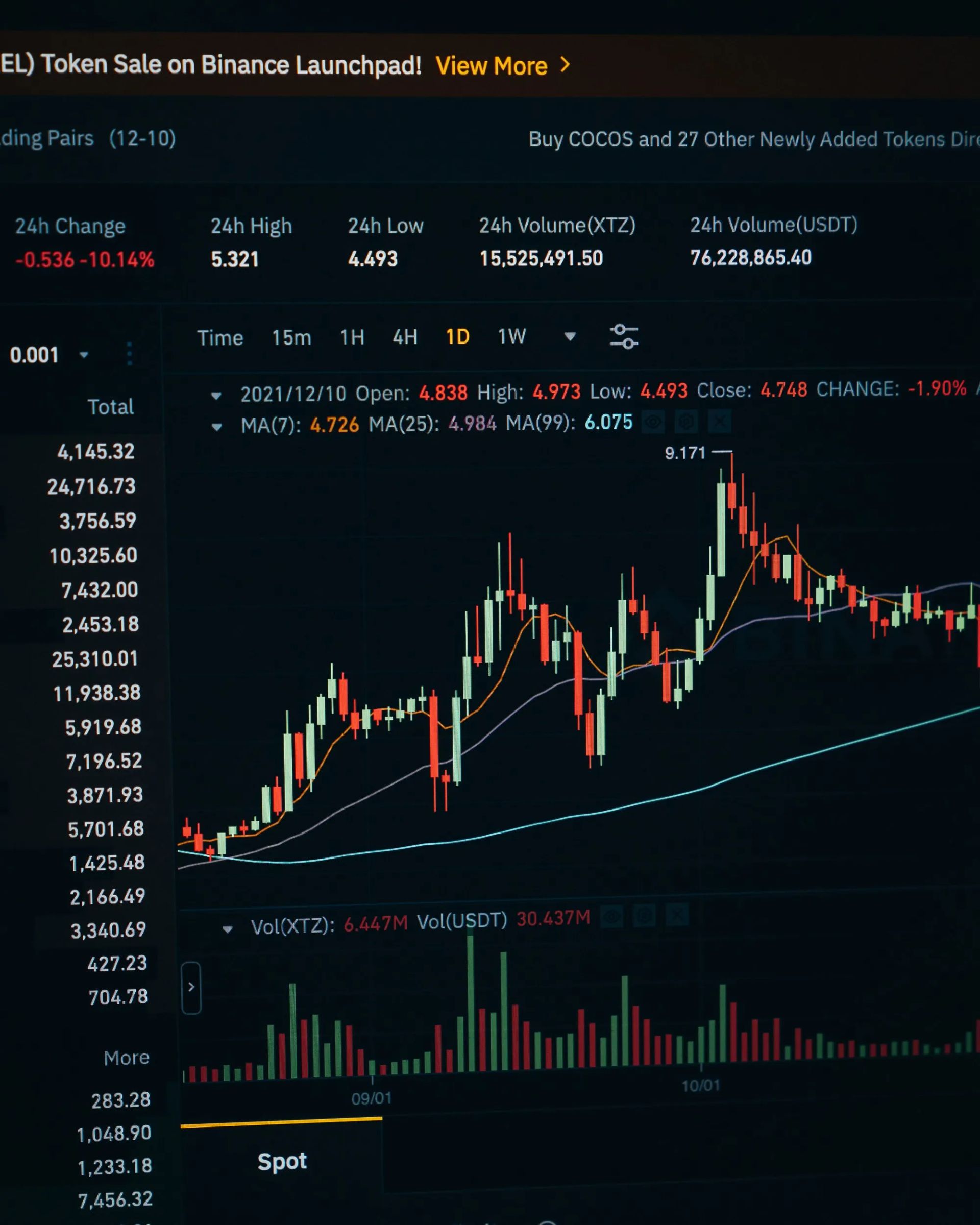The image size is (980, 1225).
Task: Open the chart indicator settings sliders icon
Action: 623,336
